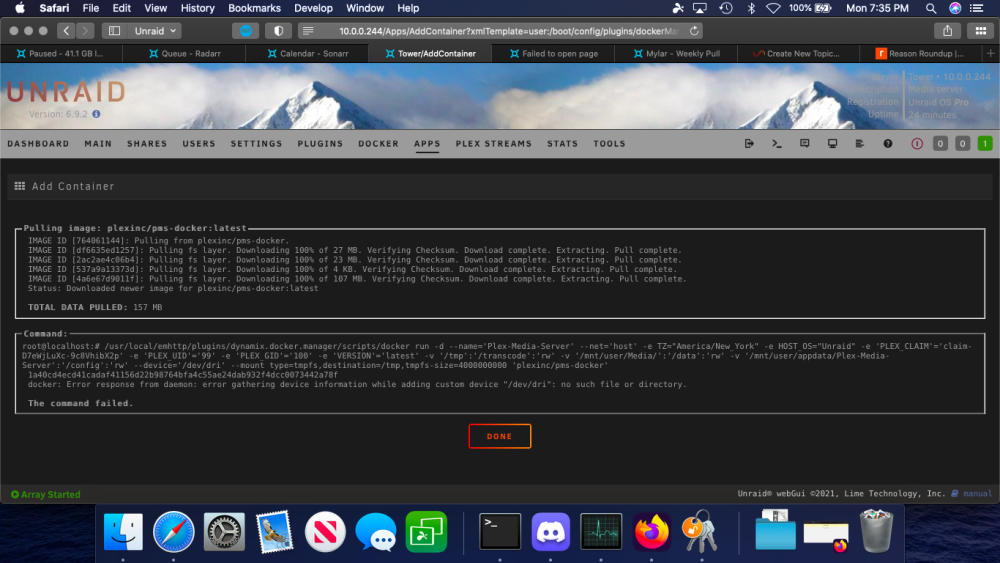The image size is (1000, 563).
Task: Click the privacy shield icon in Safari
Action: coord(279,31)
